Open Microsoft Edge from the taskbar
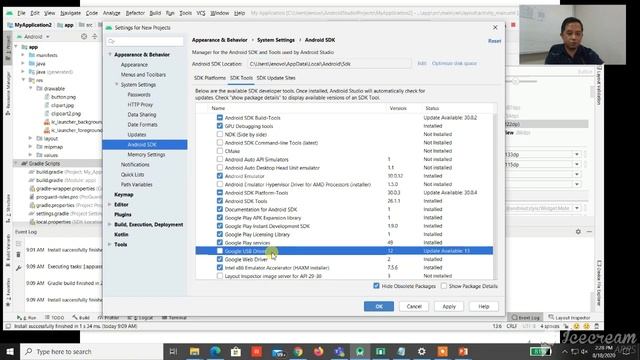The image size is (640, 360). tap(215, 351)
